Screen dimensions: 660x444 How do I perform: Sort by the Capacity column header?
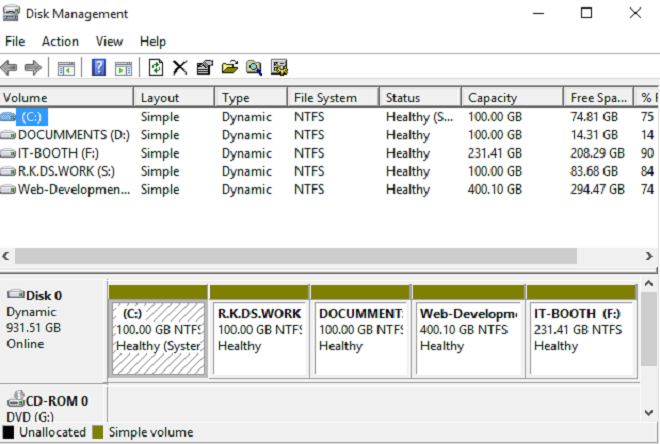[511, 98]
